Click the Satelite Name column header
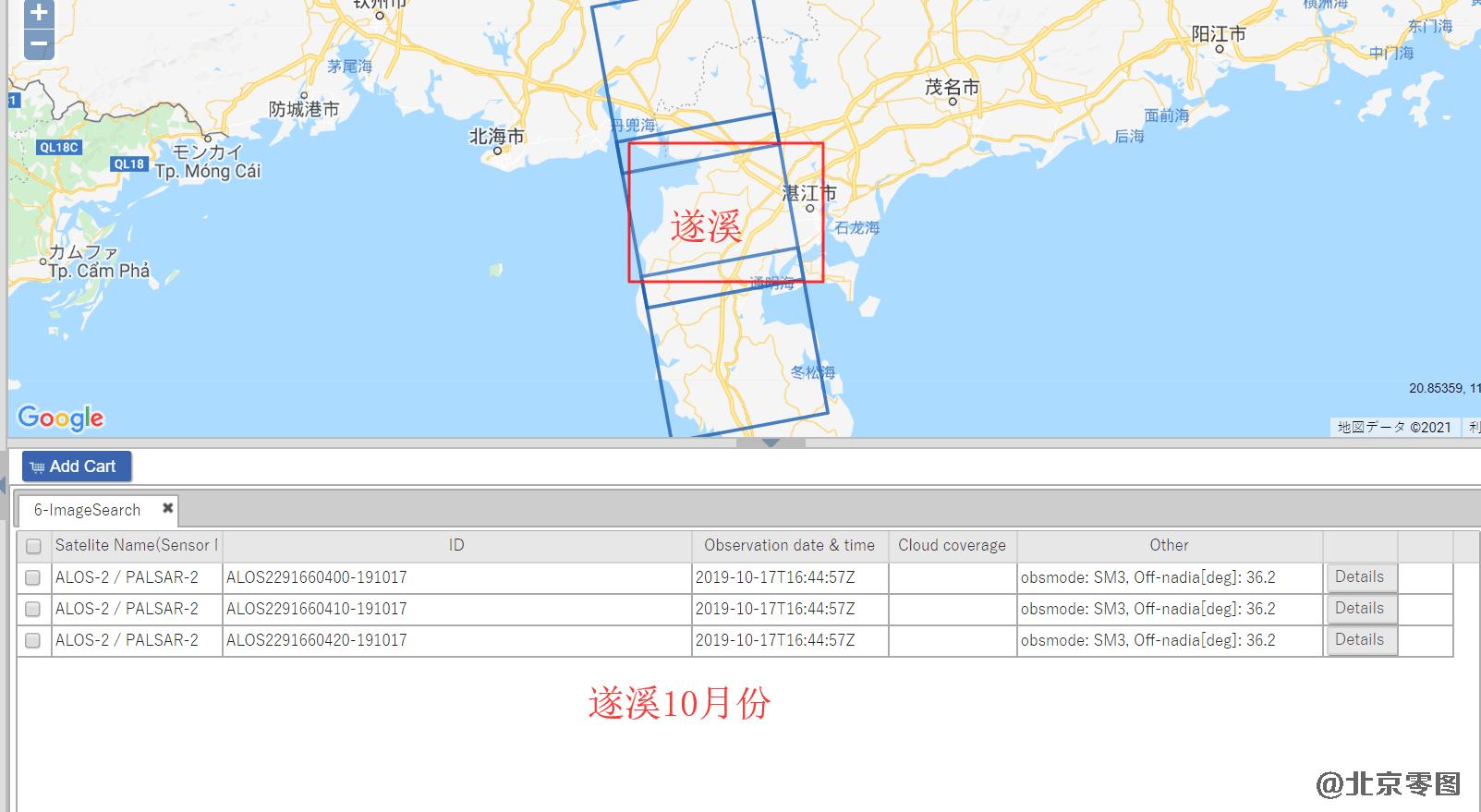 point(136,546)
